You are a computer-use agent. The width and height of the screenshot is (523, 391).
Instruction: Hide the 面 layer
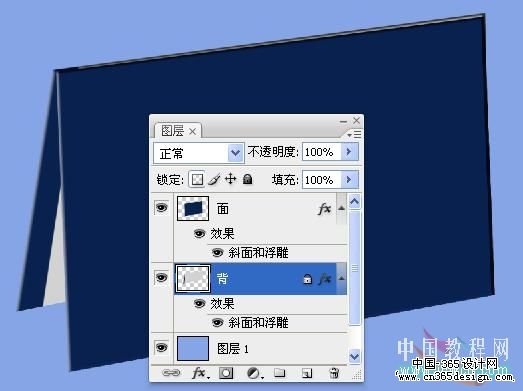click(162, 208)
